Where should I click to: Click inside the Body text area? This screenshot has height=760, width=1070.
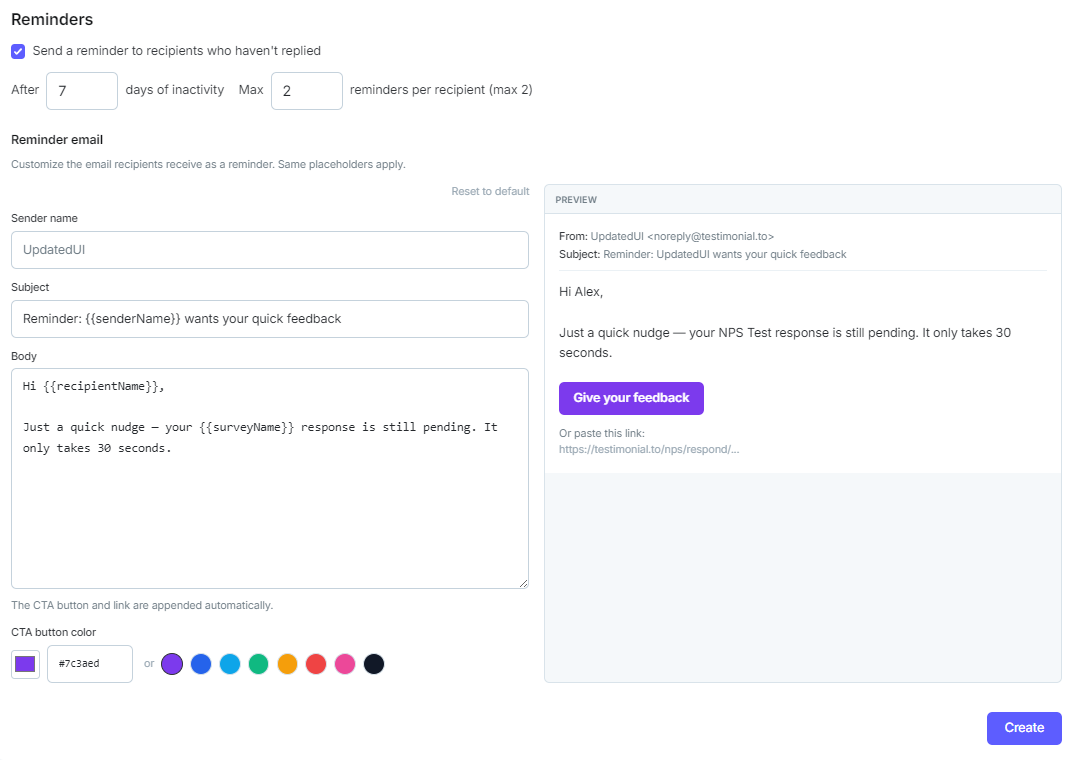[270, 478]
